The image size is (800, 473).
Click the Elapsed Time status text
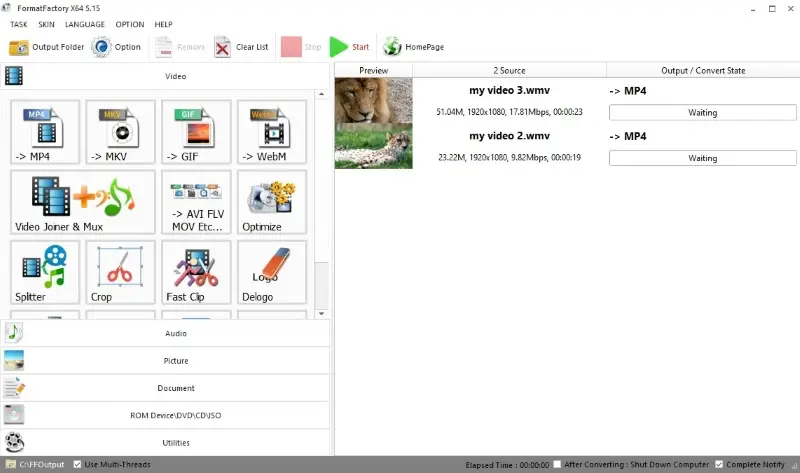pos(507,465)
